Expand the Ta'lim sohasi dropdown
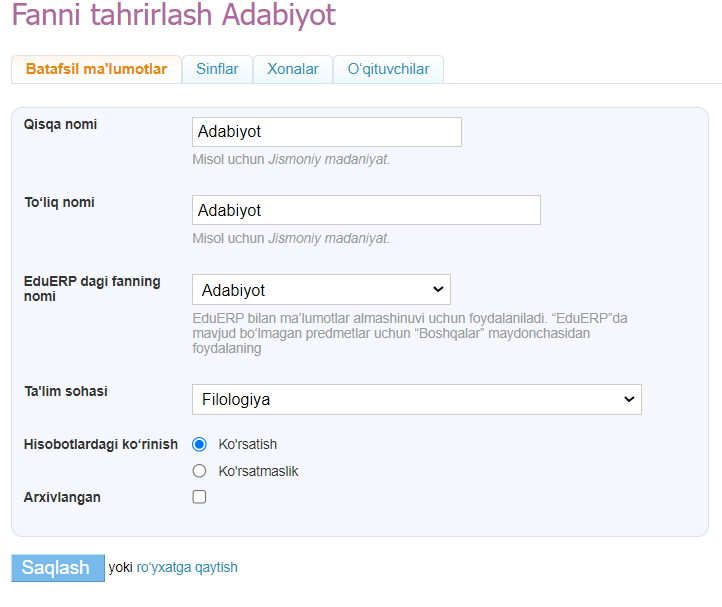The width and height of the screenshot is (722, 607). [415, 399]
